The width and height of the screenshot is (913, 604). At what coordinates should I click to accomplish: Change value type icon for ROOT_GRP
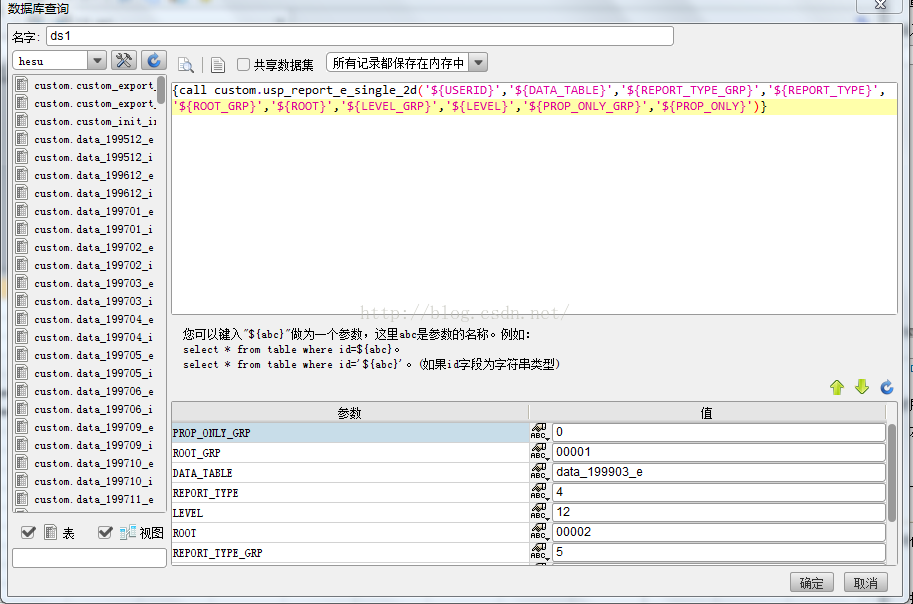click(539, 452)
